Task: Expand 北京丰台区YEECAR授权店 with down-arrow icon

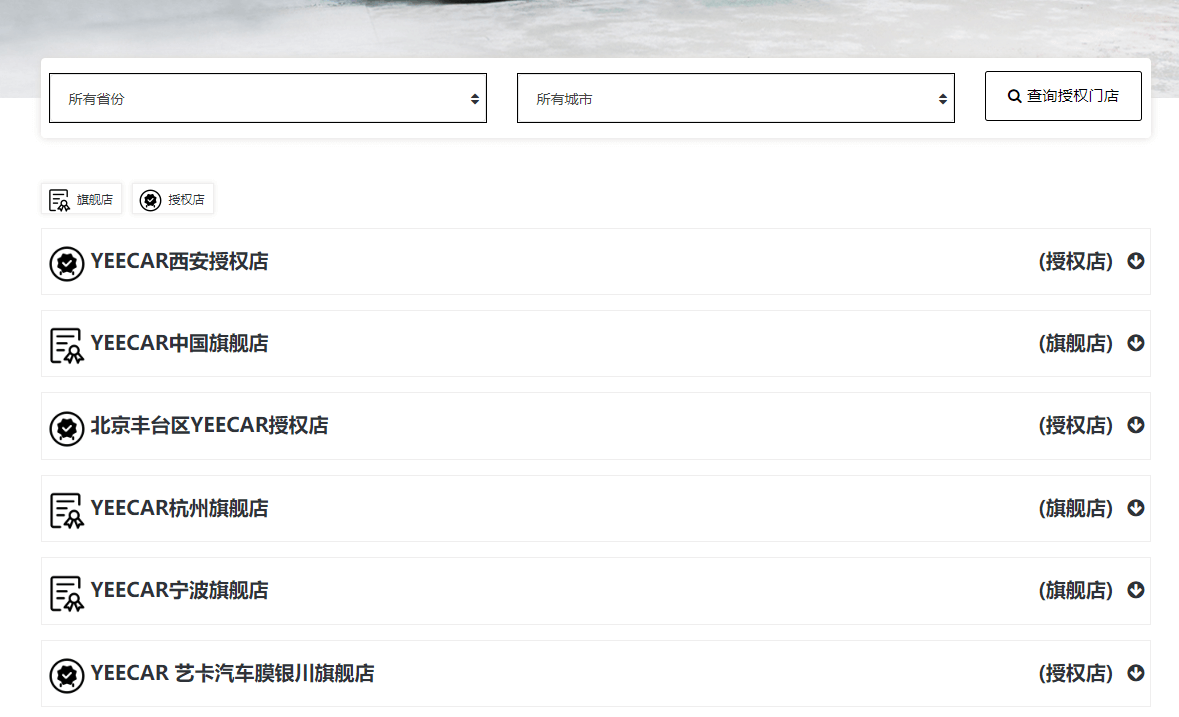Action: click(x=1135, y=425)
